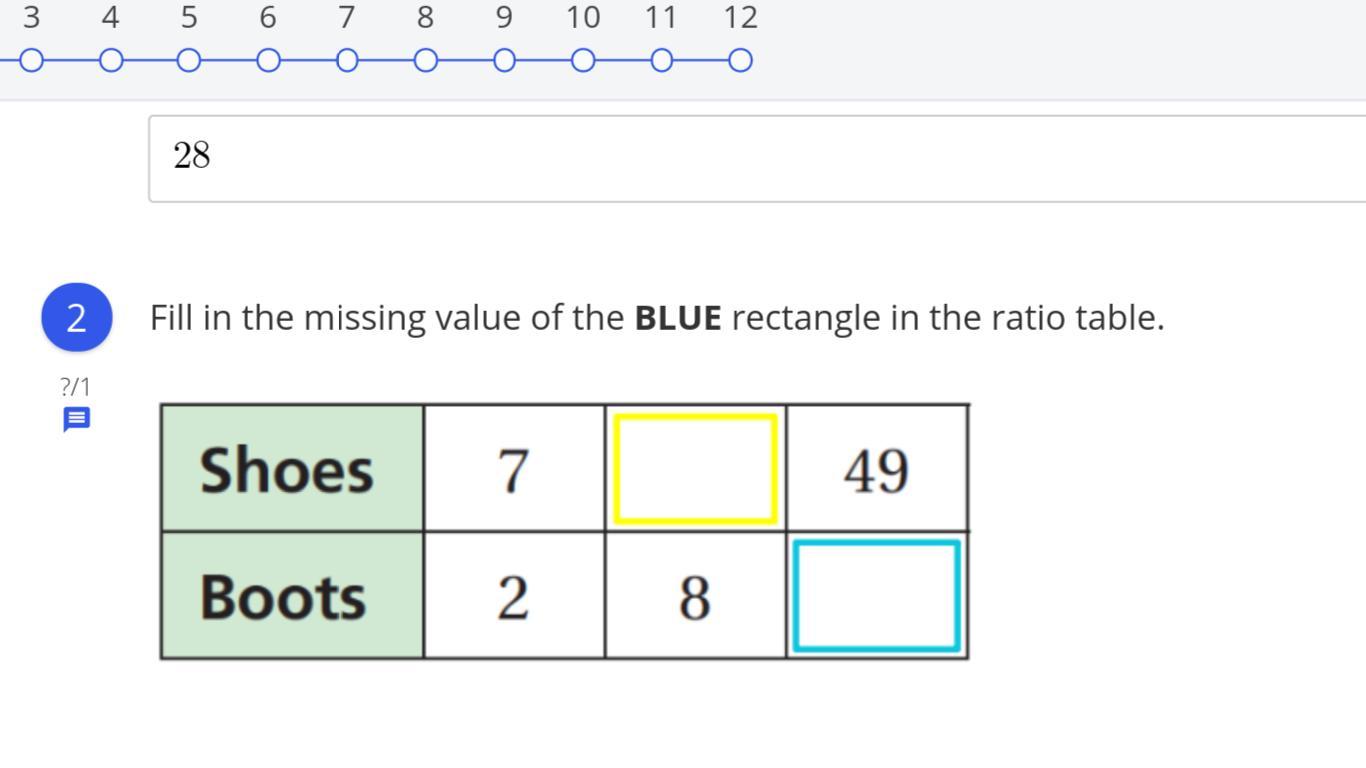Click the ?/1 score indicator

(75, 387)
